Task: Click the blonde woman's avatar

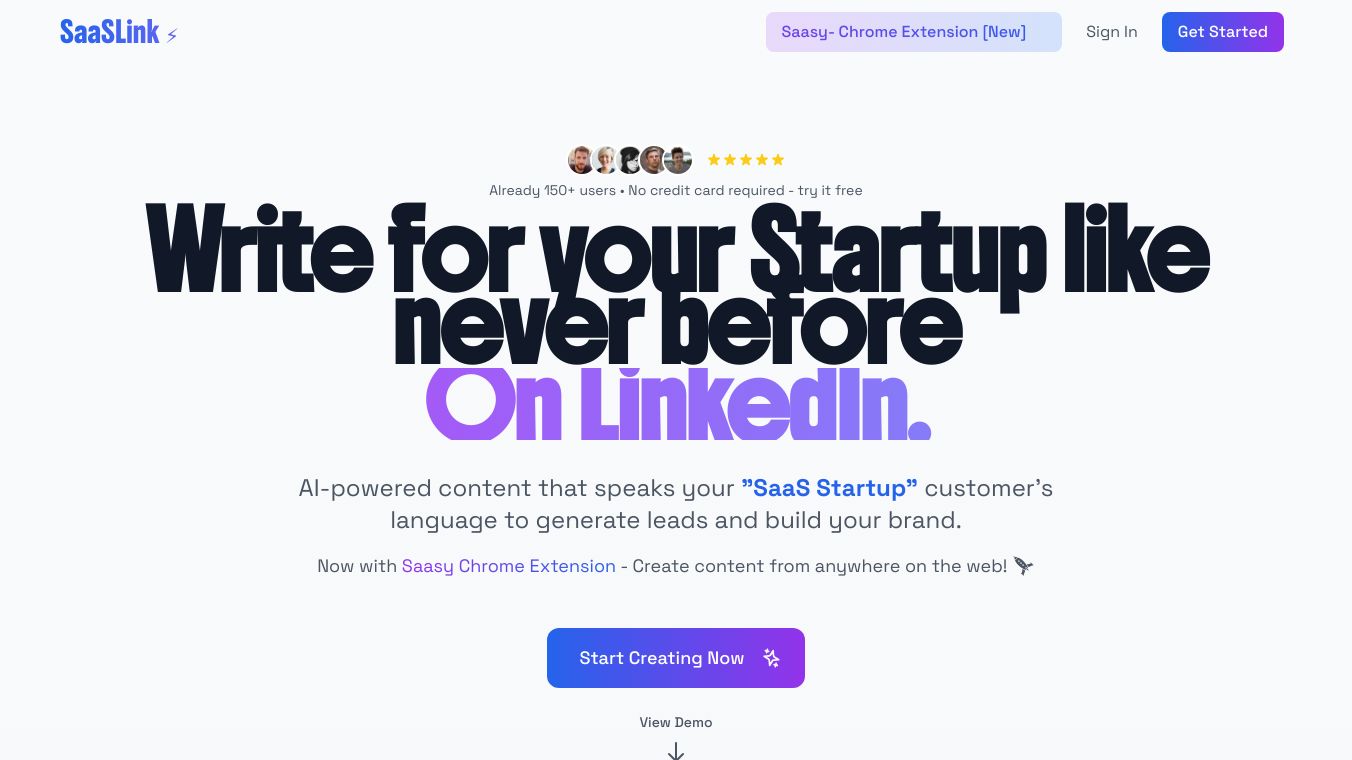Action: (x=605, y=160)
